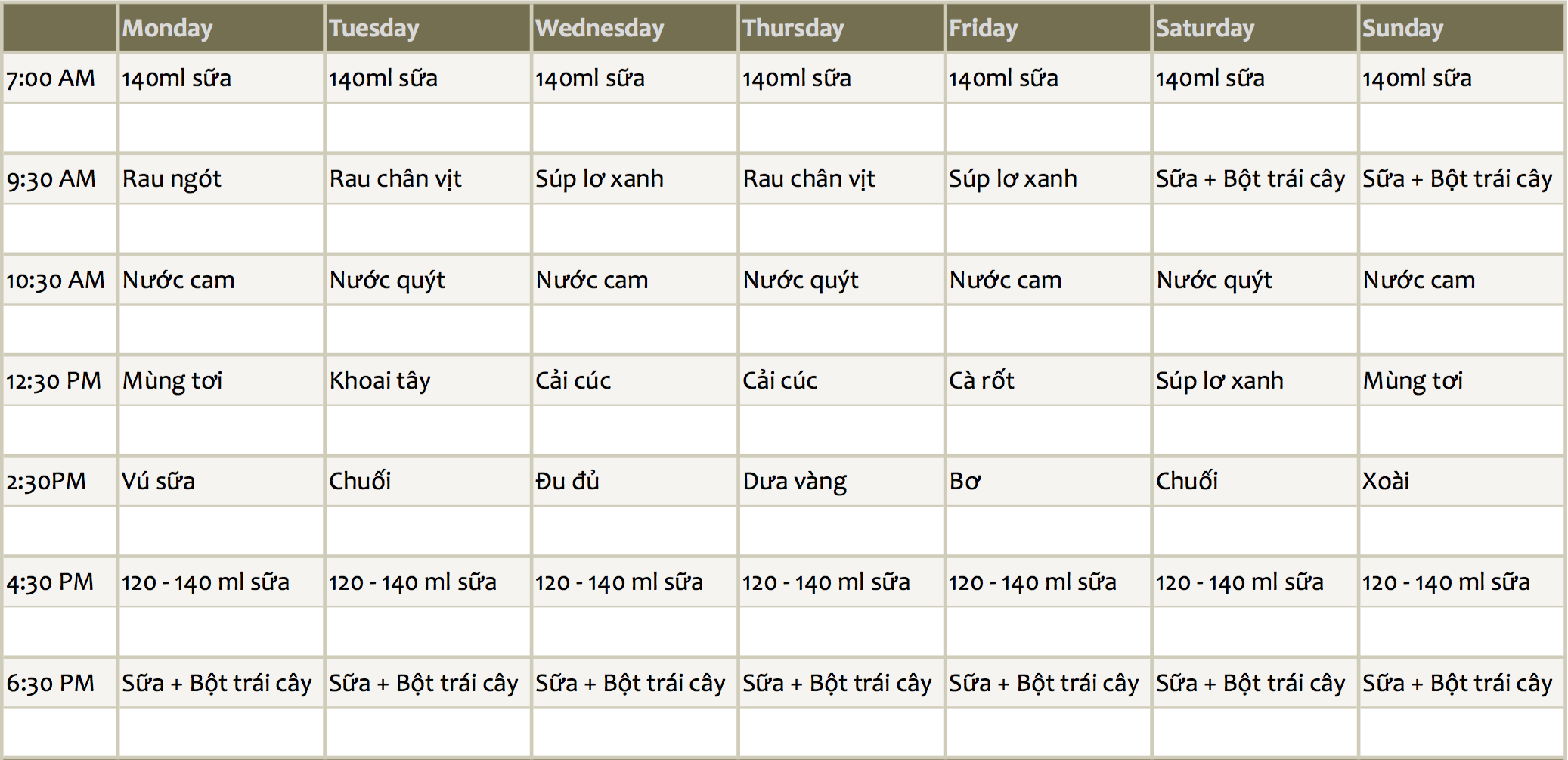The height and width of the screenshot is (760, 1568).
Task: Click the 10:30 AM time cell
Action: [60, 280]
